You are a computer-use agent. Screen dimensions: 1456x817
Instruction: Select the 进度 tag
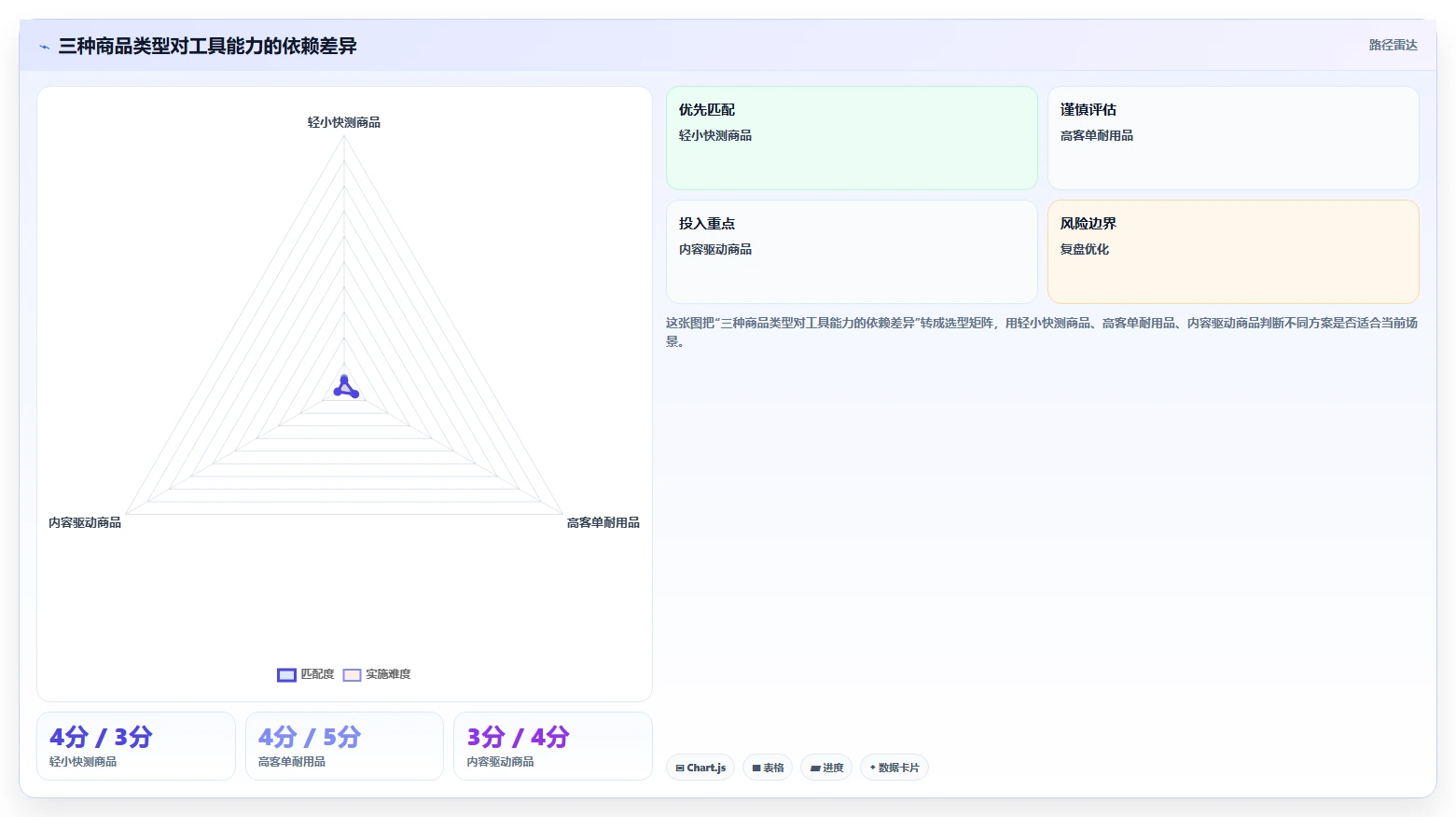pos(826,768)
